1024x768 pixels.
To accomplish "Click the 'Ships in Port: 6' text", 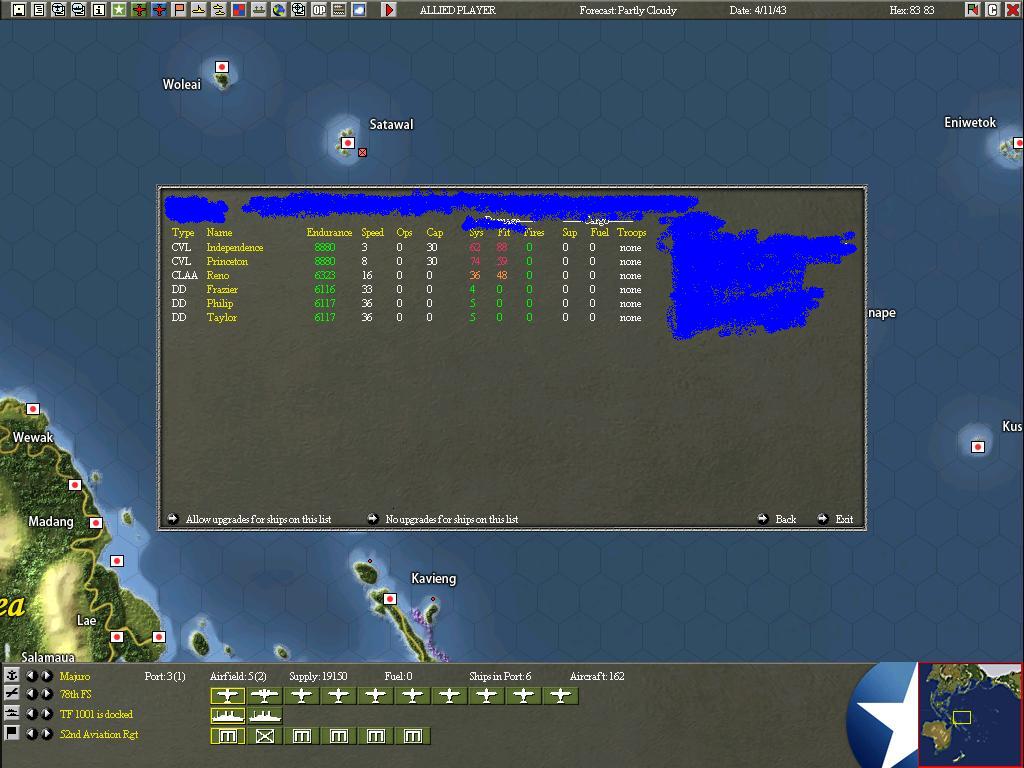I will (x=500, y=676).
